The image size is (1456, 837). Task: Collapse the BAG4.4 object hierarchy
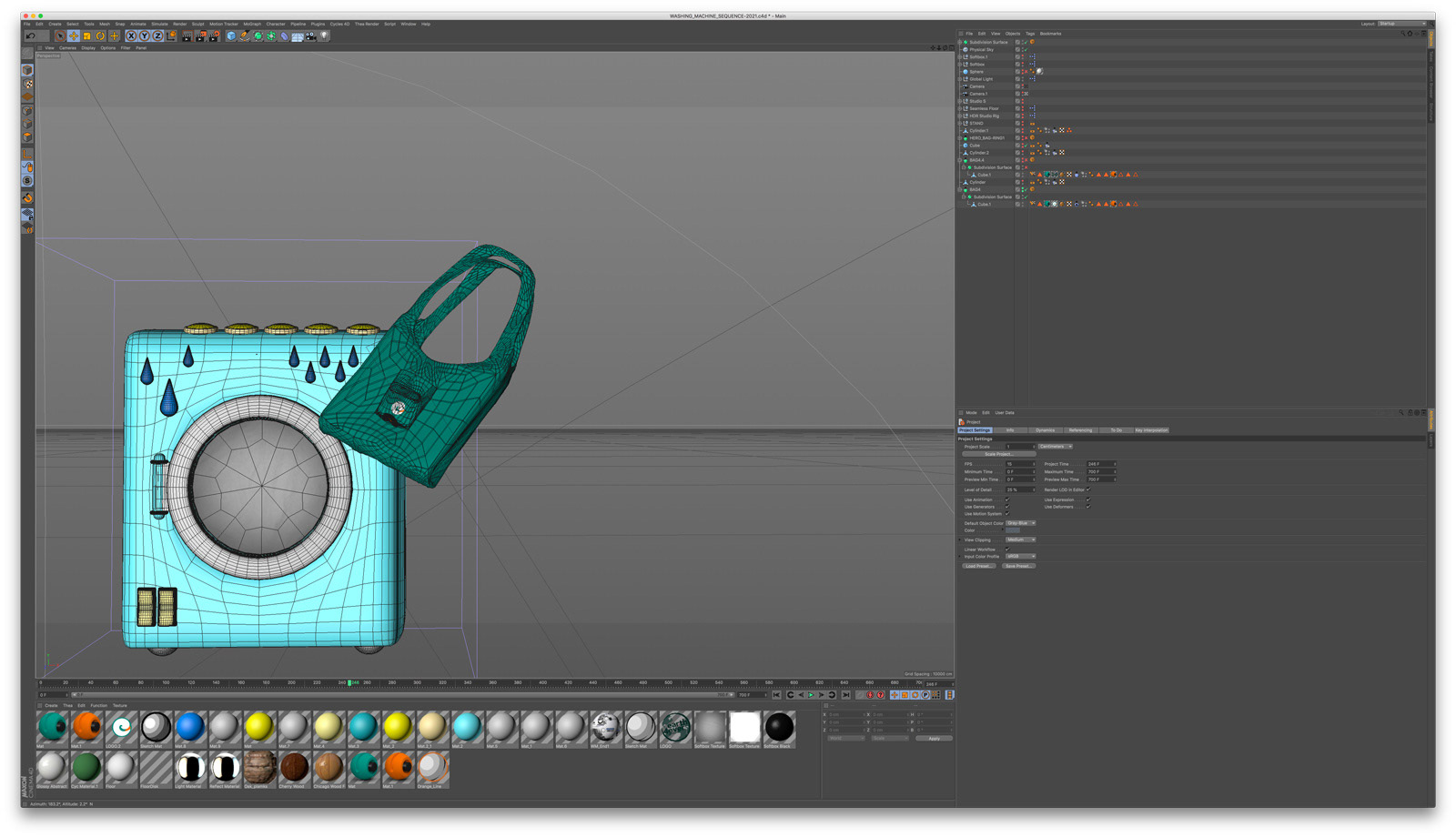pyautogui.click(x=960, y=160)
